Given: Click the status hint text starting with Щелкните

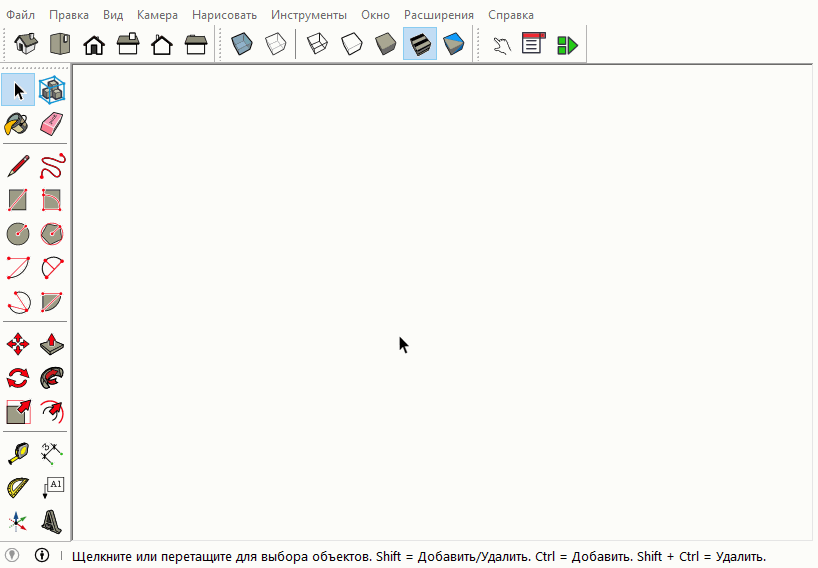Looking at the screenshot, I should [419, 557].
